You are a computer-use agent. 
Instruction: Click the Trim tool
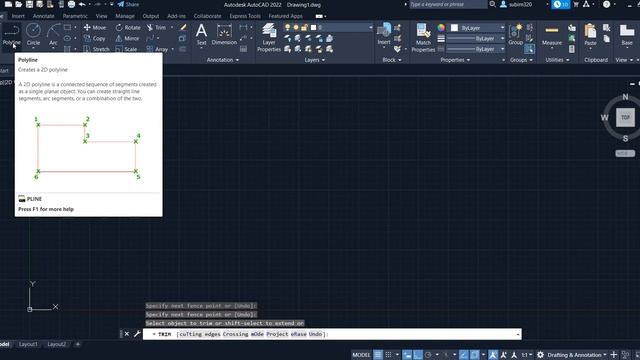(157, 27)
